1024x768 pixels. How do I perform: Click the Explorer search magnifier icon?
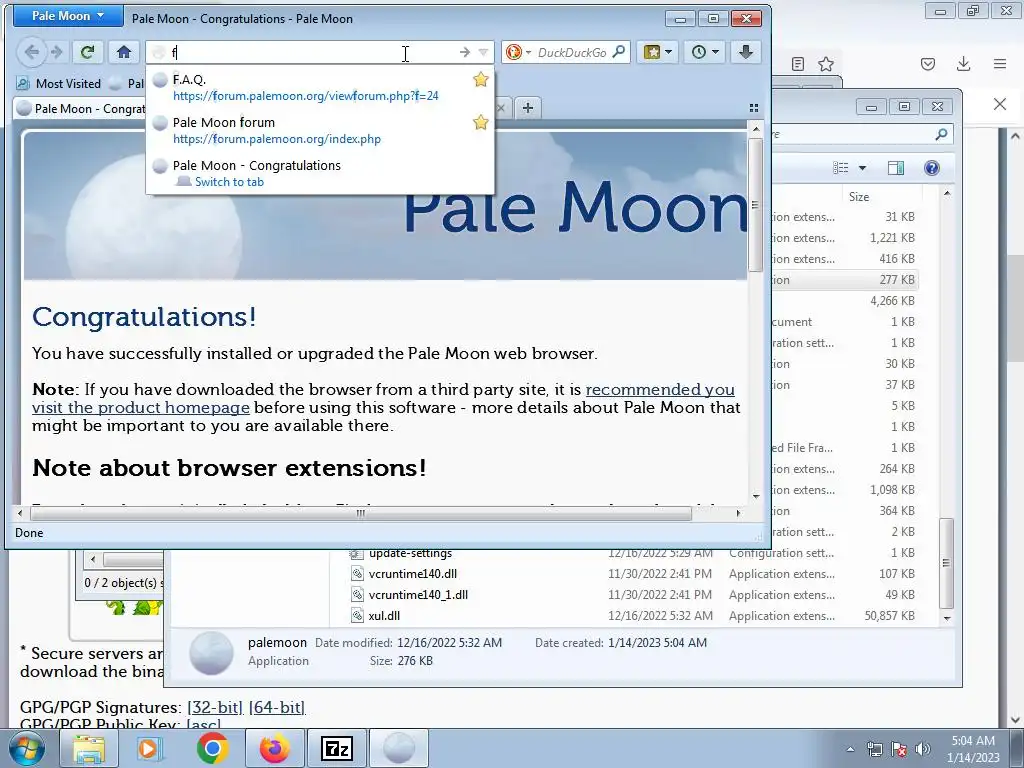pos(941,135)
